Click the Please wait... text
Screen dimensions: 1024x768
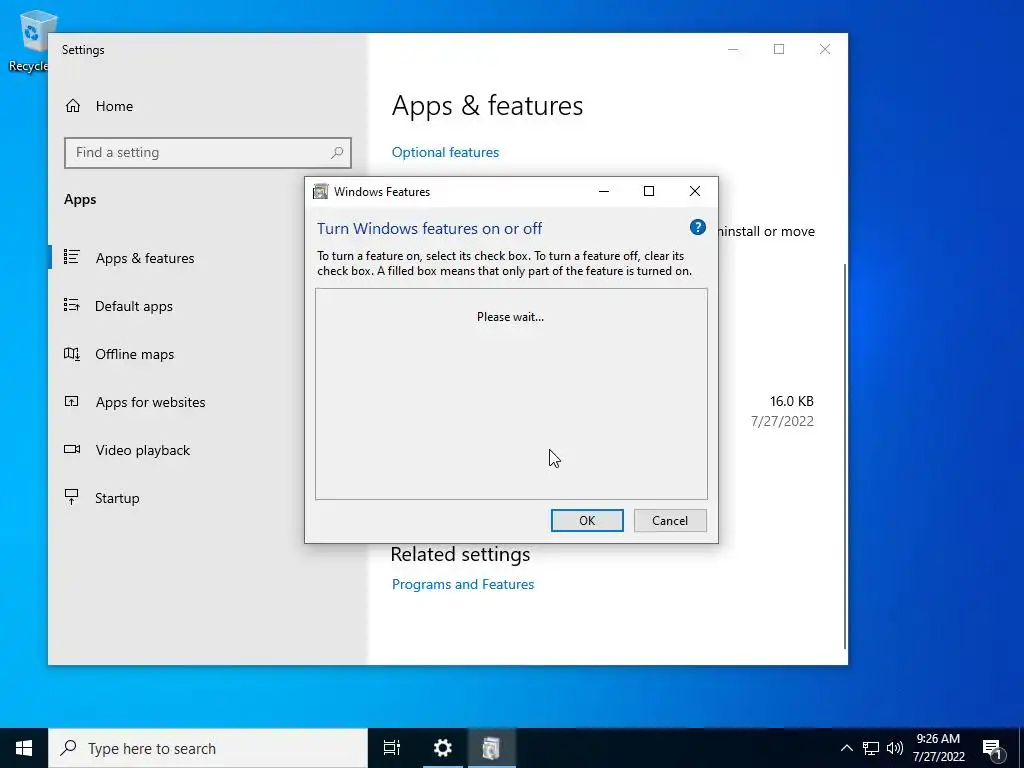click(510, 317)
